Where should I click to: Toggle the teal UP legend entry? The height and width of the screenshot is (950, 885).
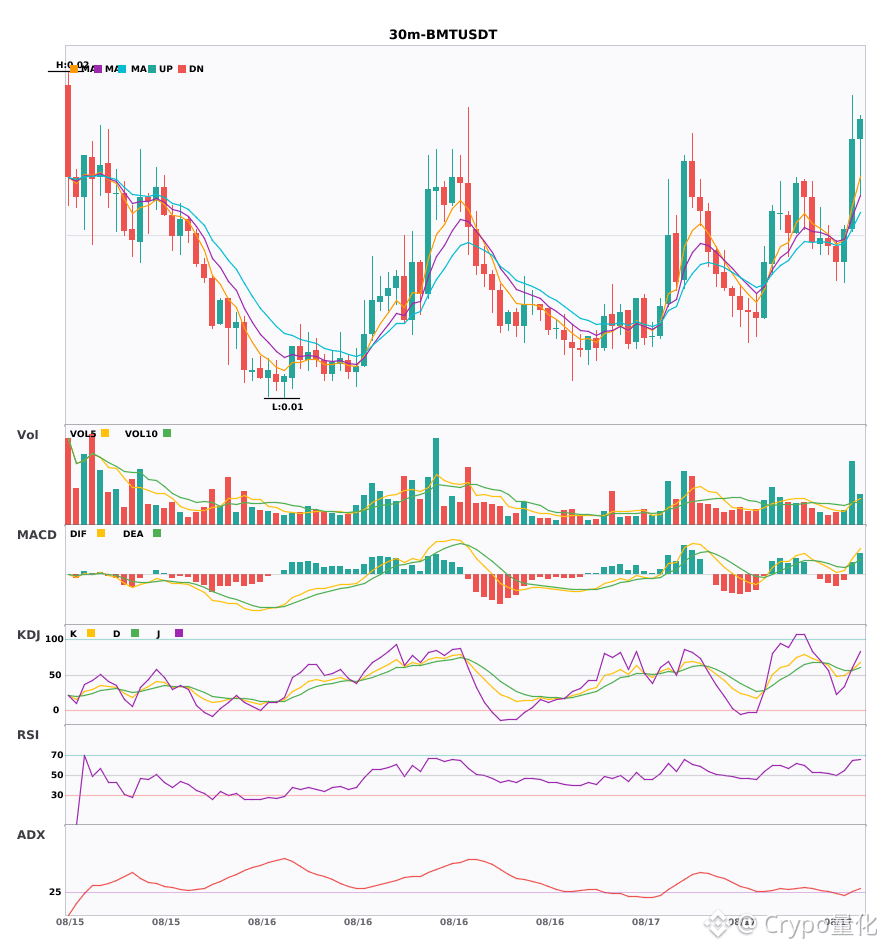click(x=161, y=69)
